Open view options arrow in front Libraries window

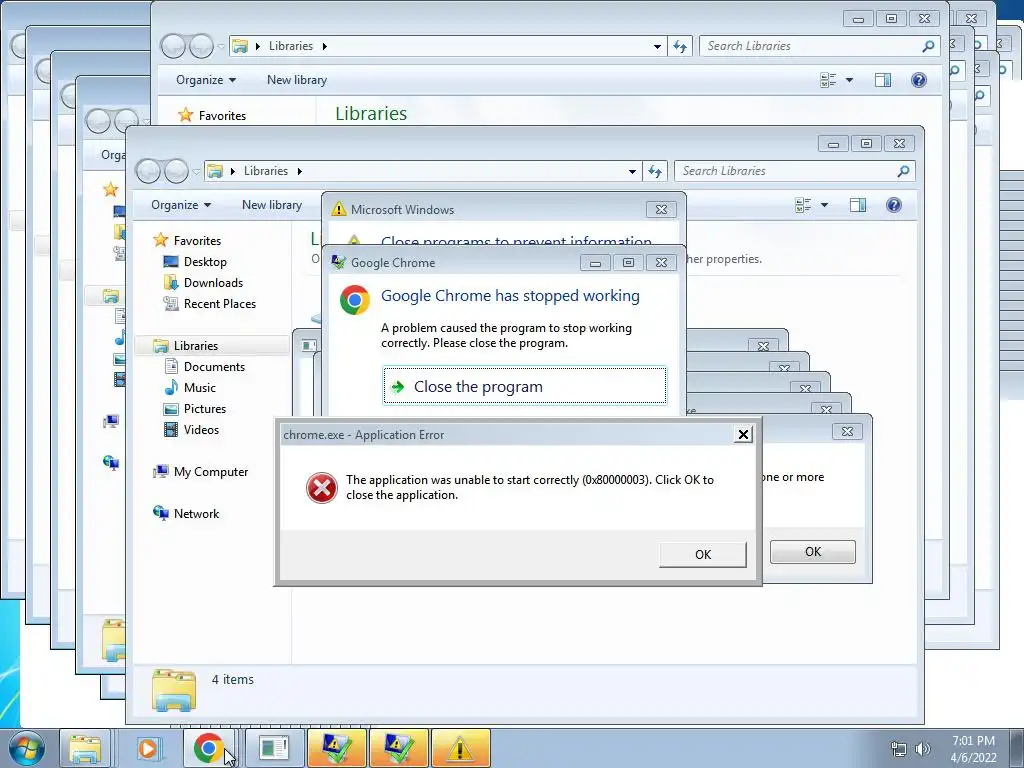point(824,205)
